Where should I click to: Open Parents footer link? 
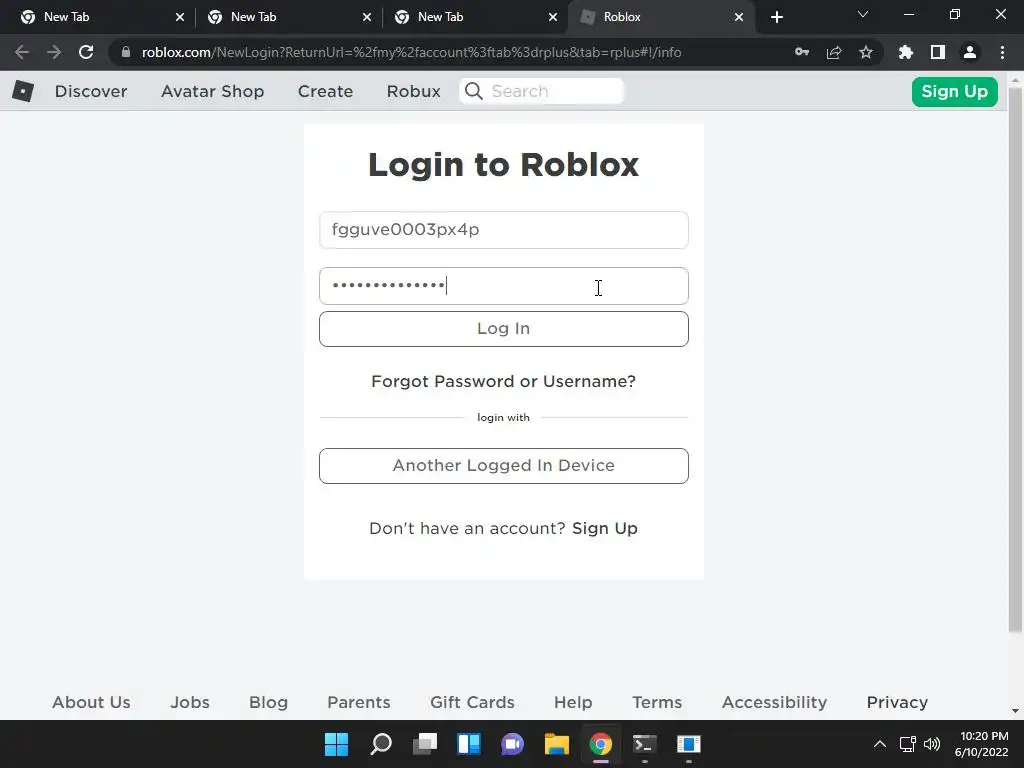tap(359, 702)
